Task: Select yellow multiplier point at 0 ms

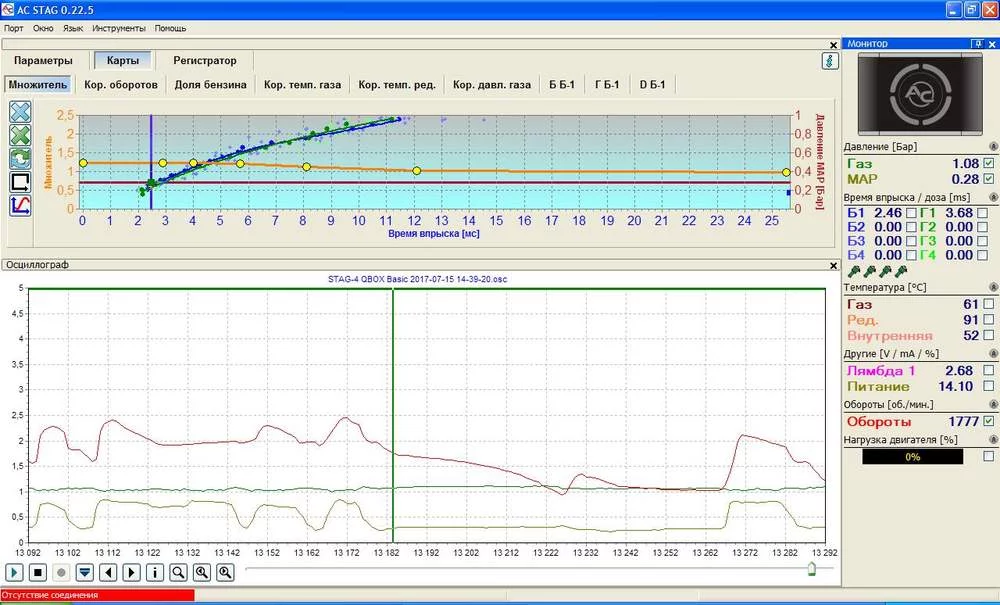Action: [x=83, y=163]
